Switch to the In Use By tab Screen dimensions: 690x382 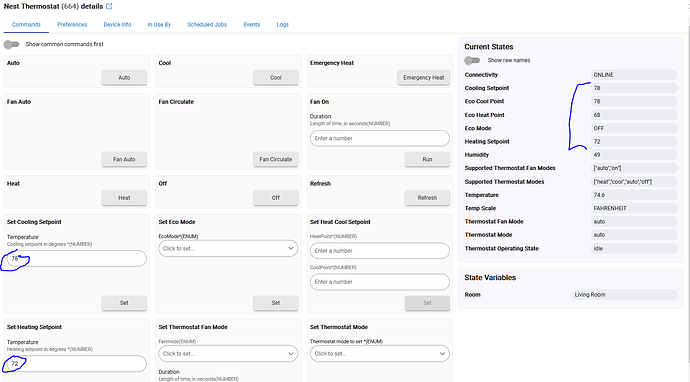pyautogui.click(x=159, y=25)
